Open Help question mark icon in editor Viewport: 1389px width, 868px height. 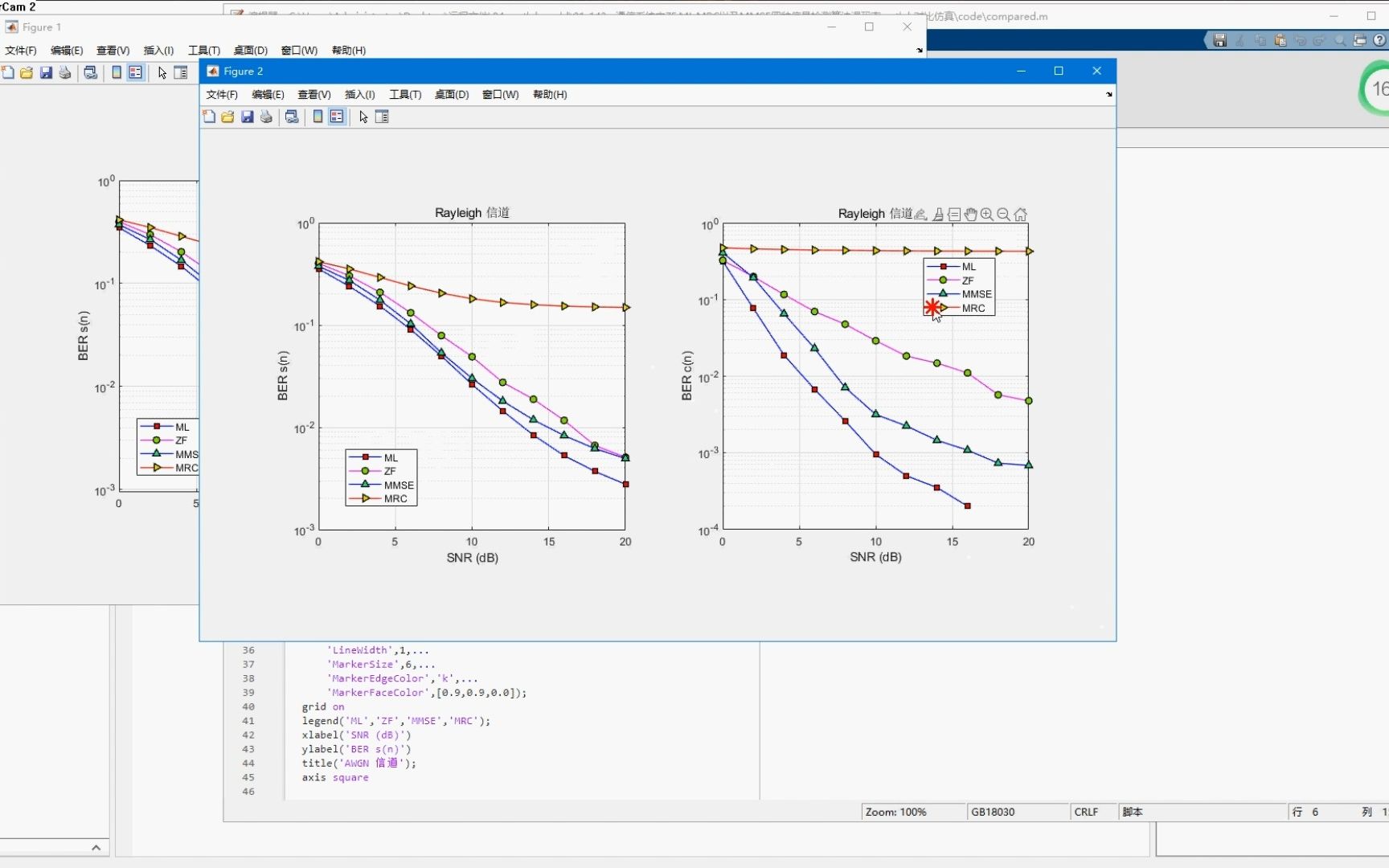coord(1380,40)
